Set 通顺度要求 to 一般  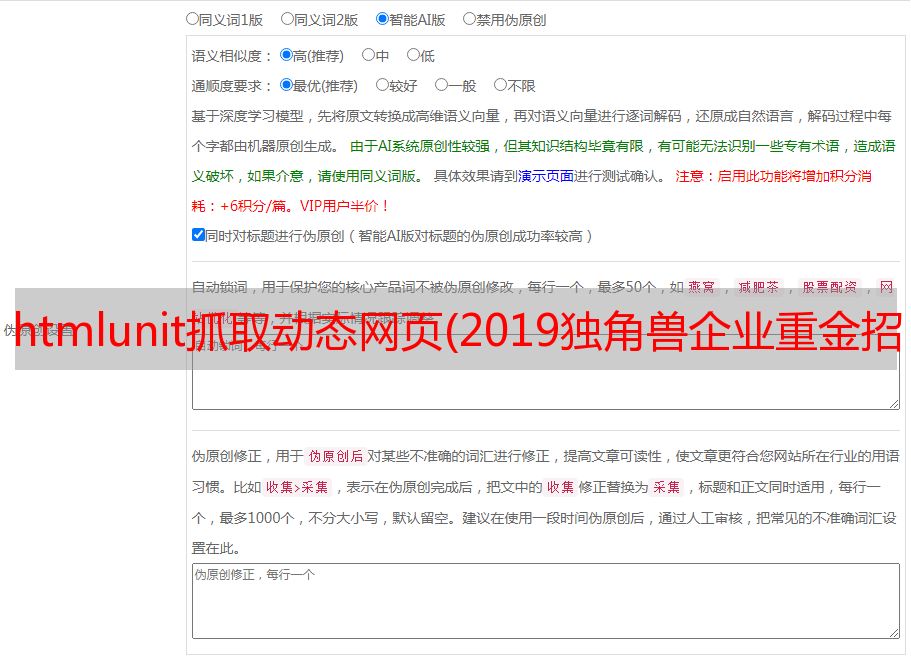441,85
